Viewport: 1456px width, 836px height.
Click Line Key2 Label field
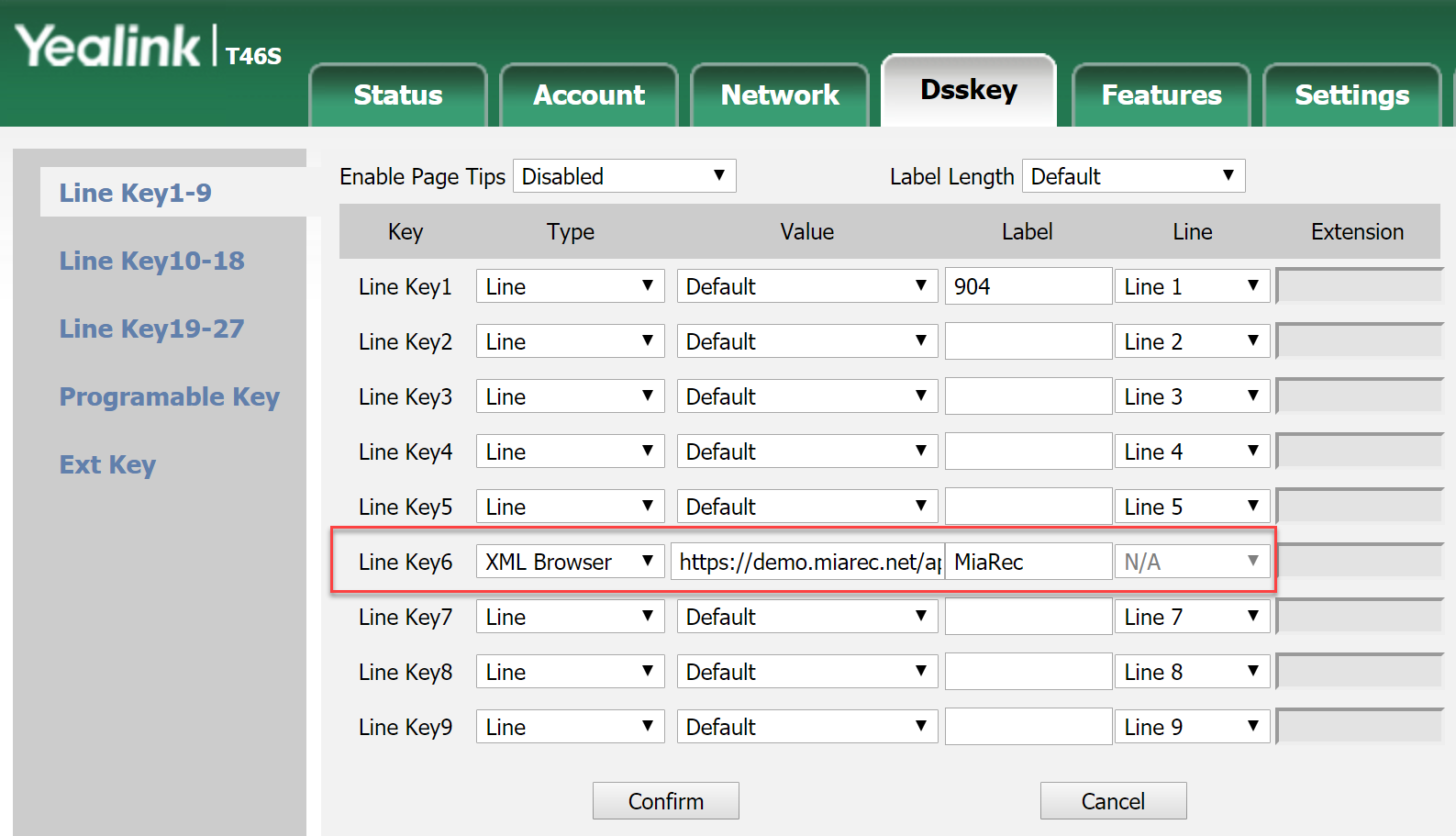[x=1028, y=341]
